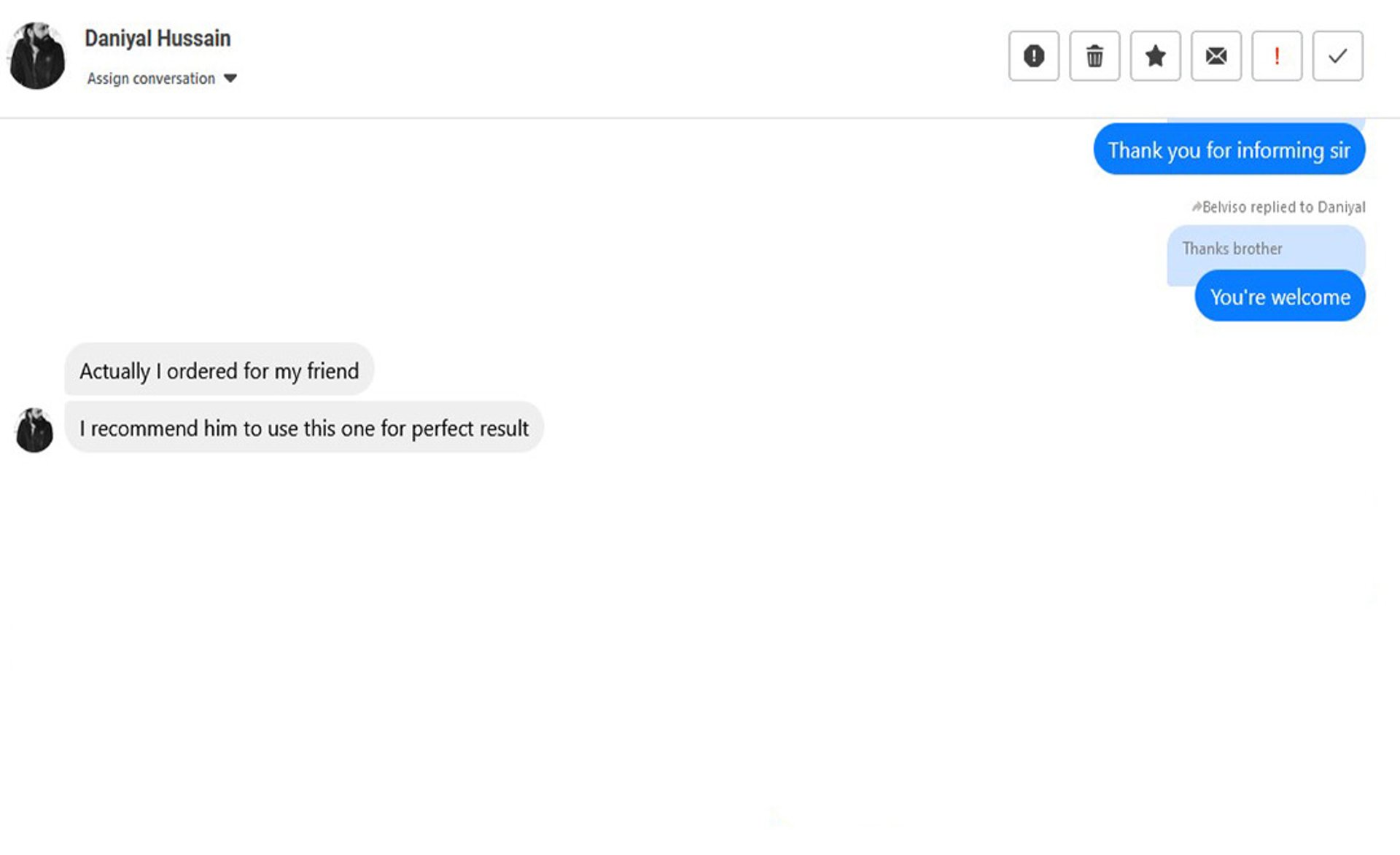
Task: Click the reply arrow icon beside Belviso
Action: [x=1196, y=207]
